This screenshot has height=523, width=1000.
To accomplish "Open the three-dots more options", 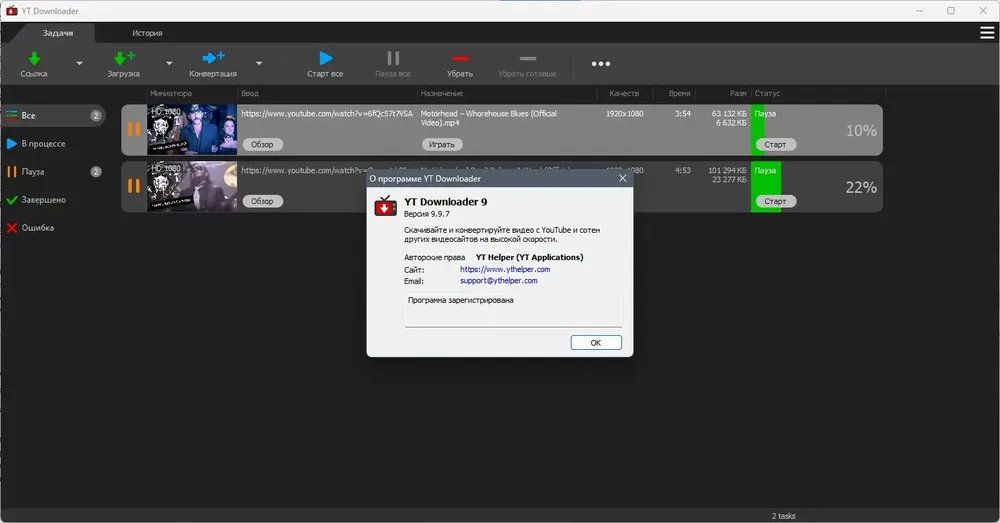I will click(x=600, y=64).
